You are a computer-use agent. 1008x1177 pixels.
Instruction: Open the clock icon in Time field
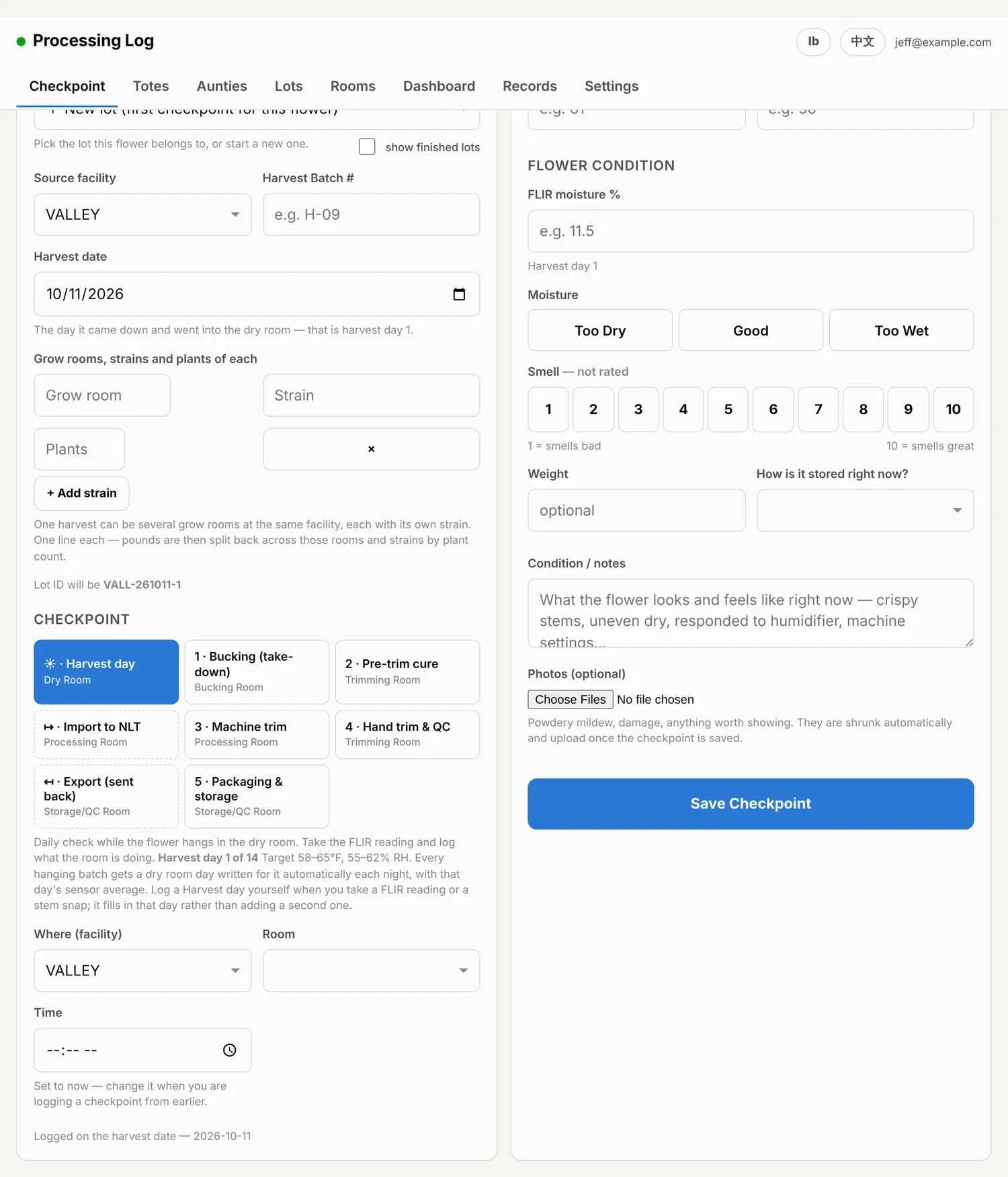(230, 1050)
